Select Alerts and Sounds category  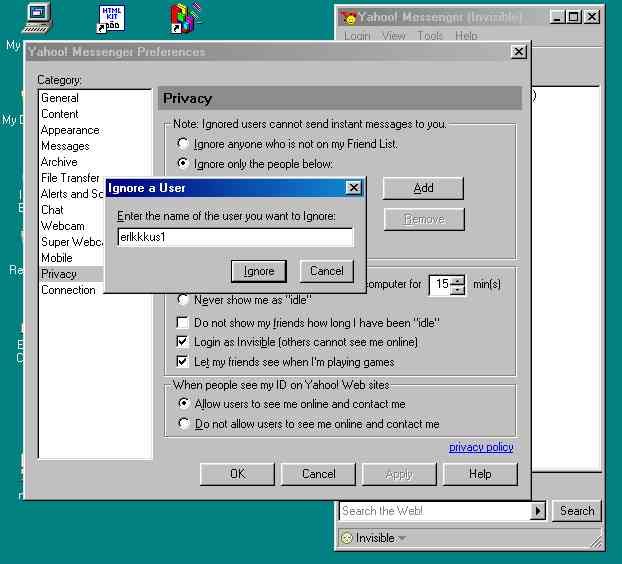72,194
